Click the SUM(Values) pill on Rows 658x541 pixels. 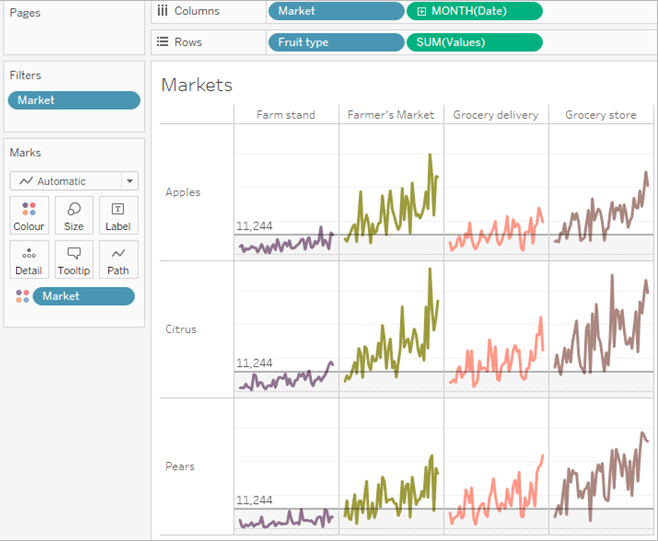coord(474,42)
